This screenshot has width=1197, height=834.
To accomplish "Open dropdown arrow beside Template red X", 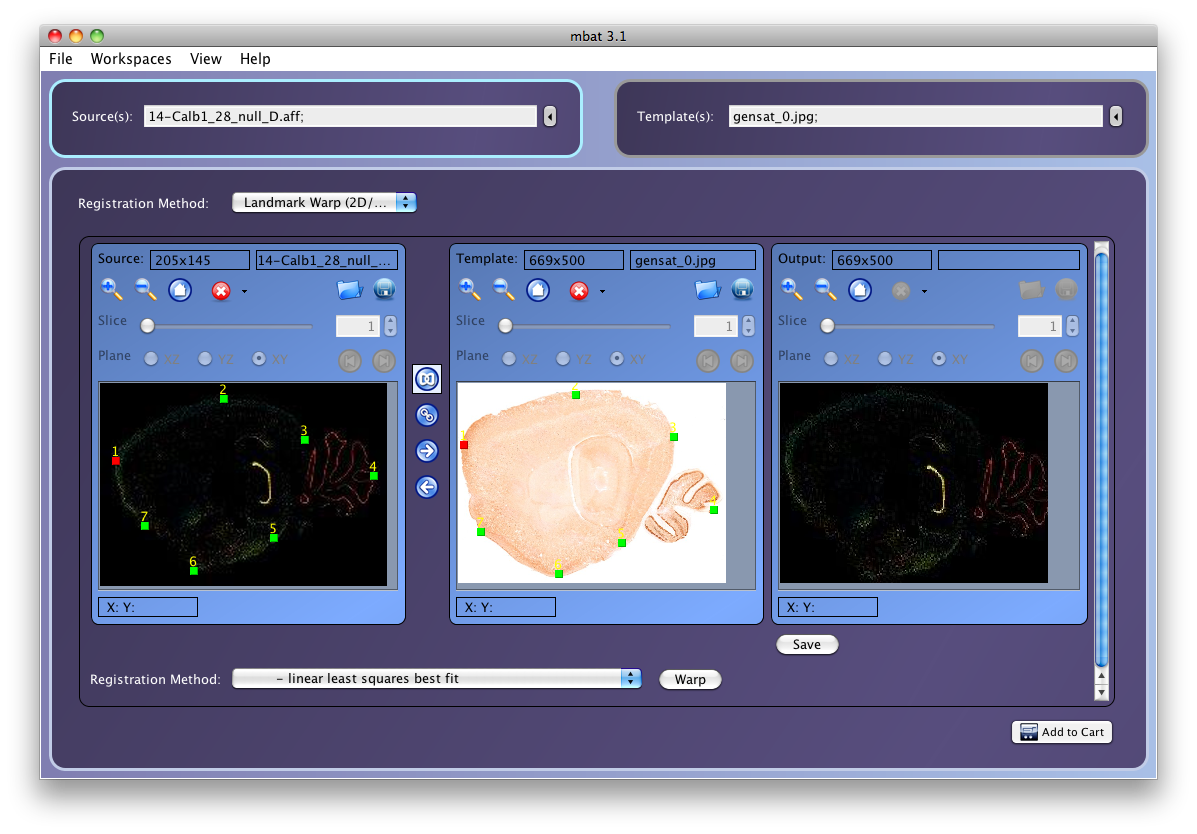I will coord(602,291).
